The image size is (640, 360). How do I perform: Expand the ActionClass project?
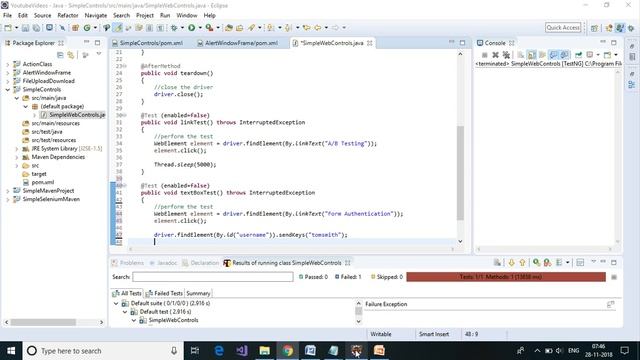8,64
